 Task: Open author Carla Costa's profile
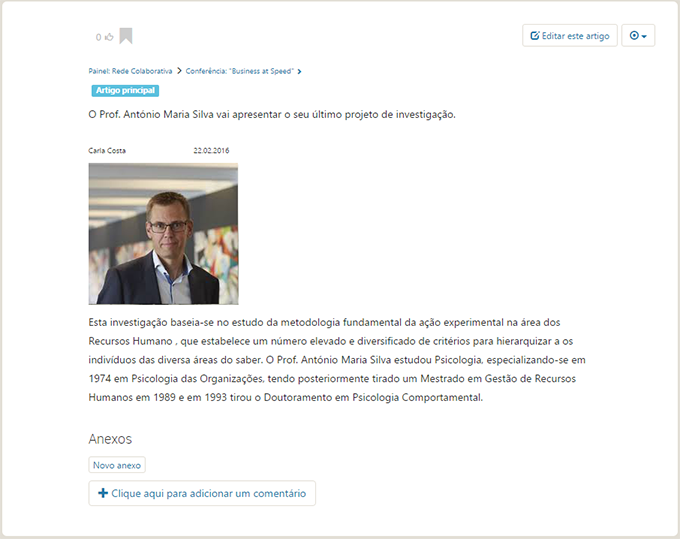[x=107, y=150]
